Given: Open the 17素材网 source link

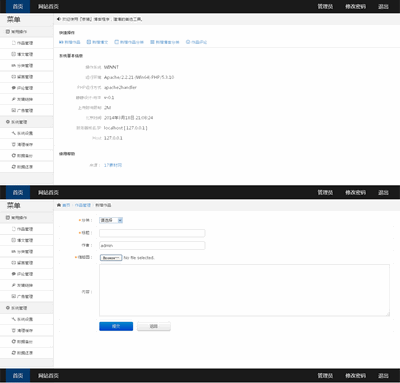Looking at the screenshot, I should pyautogui.click(x=113, y=165).
